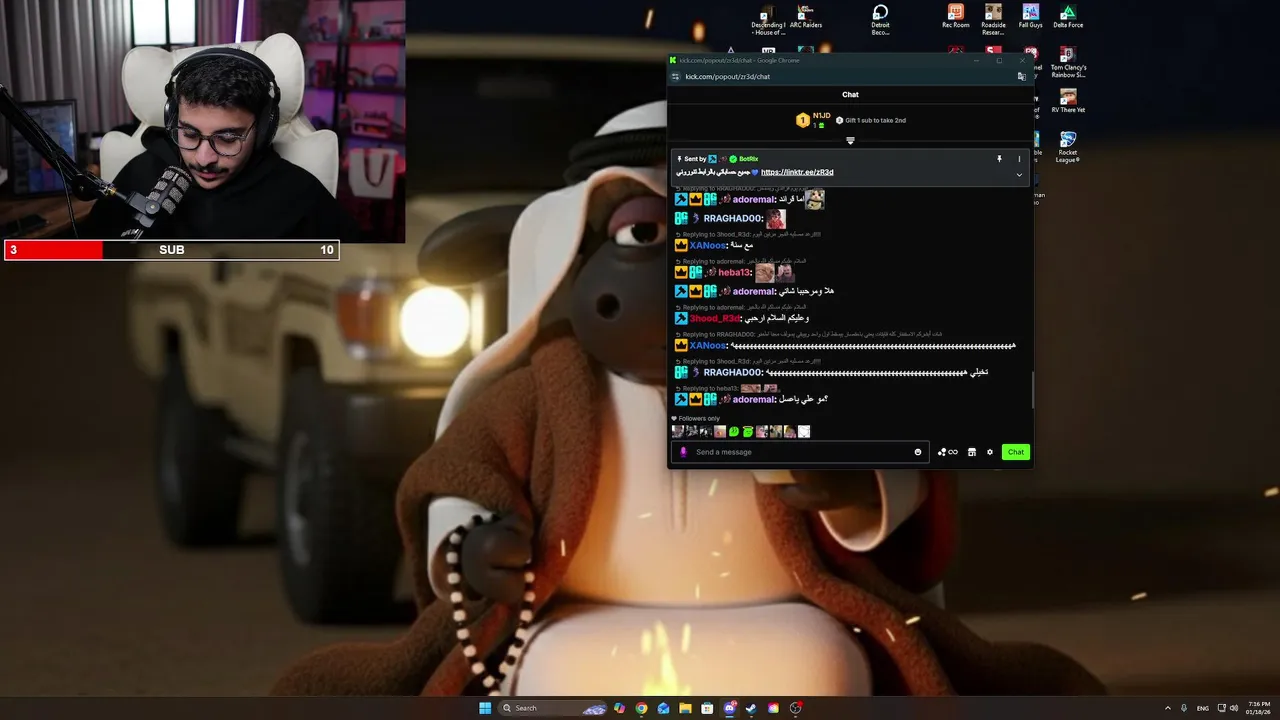Open Google Chrome from the taskbar

641,708
